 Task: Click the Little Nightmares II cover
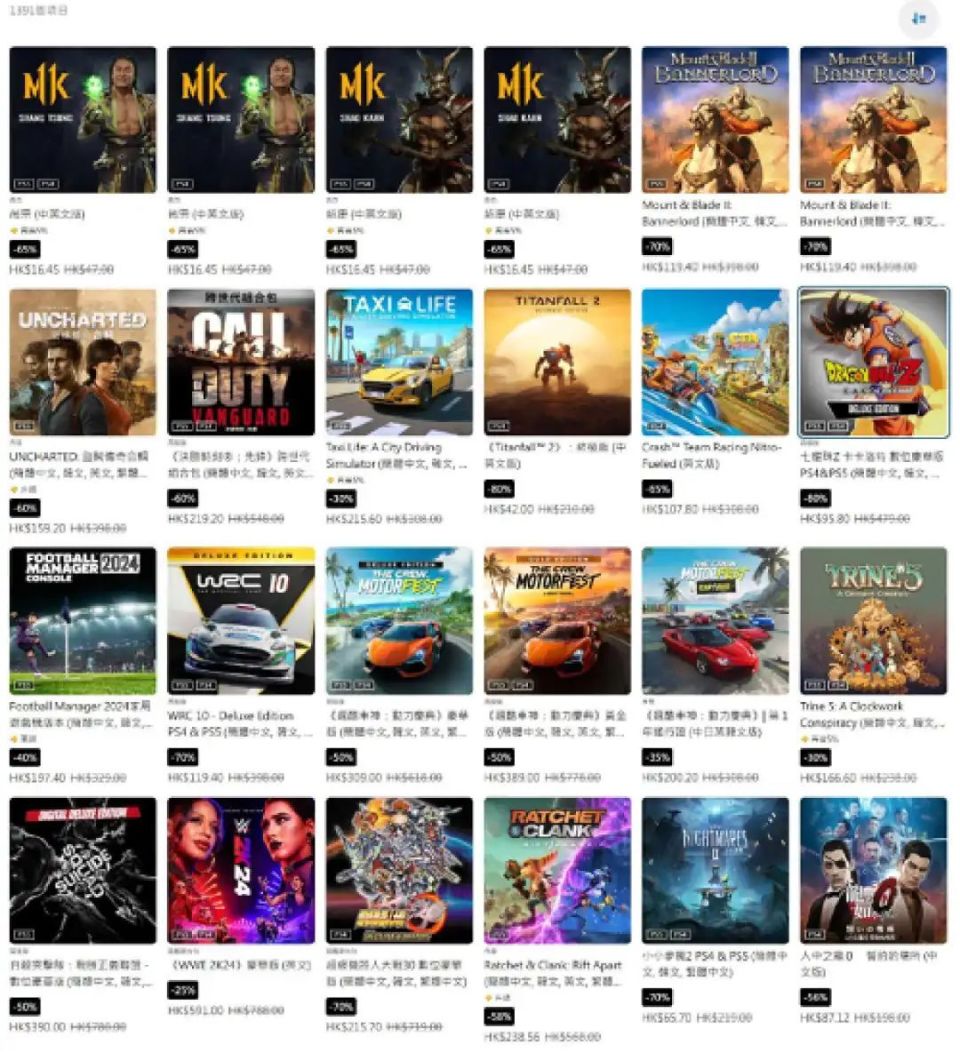click(x=716, y=870)
